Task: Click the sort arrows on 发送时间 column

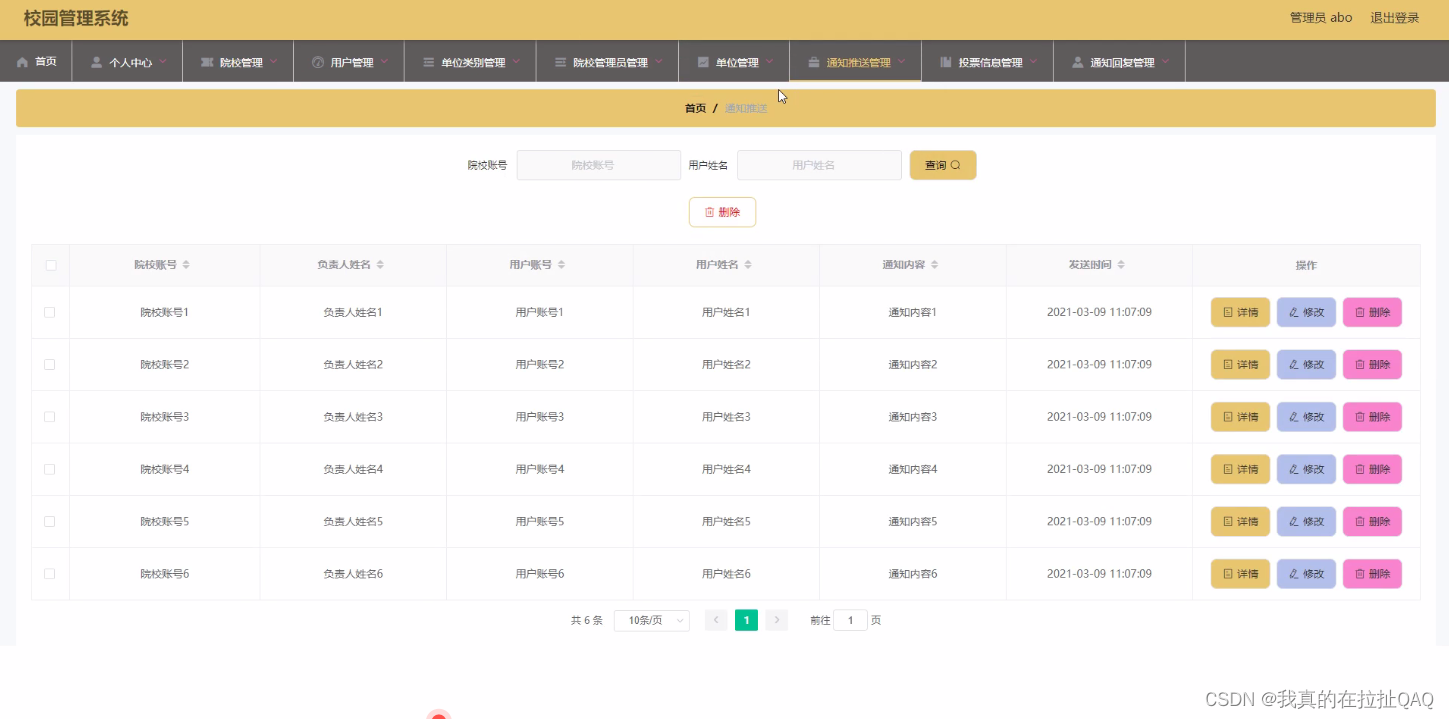Action: pos(1121,265)
